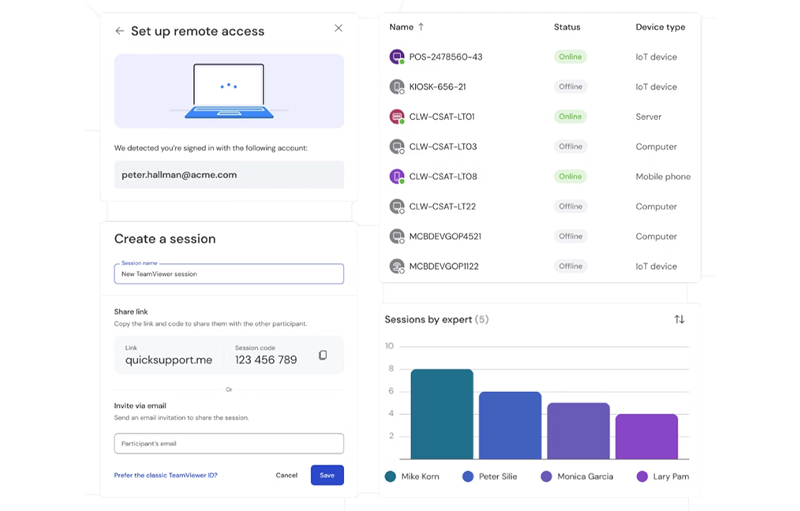Click the quicksupport.me link text
Viewport: 800px width, 511px height.
169,360
